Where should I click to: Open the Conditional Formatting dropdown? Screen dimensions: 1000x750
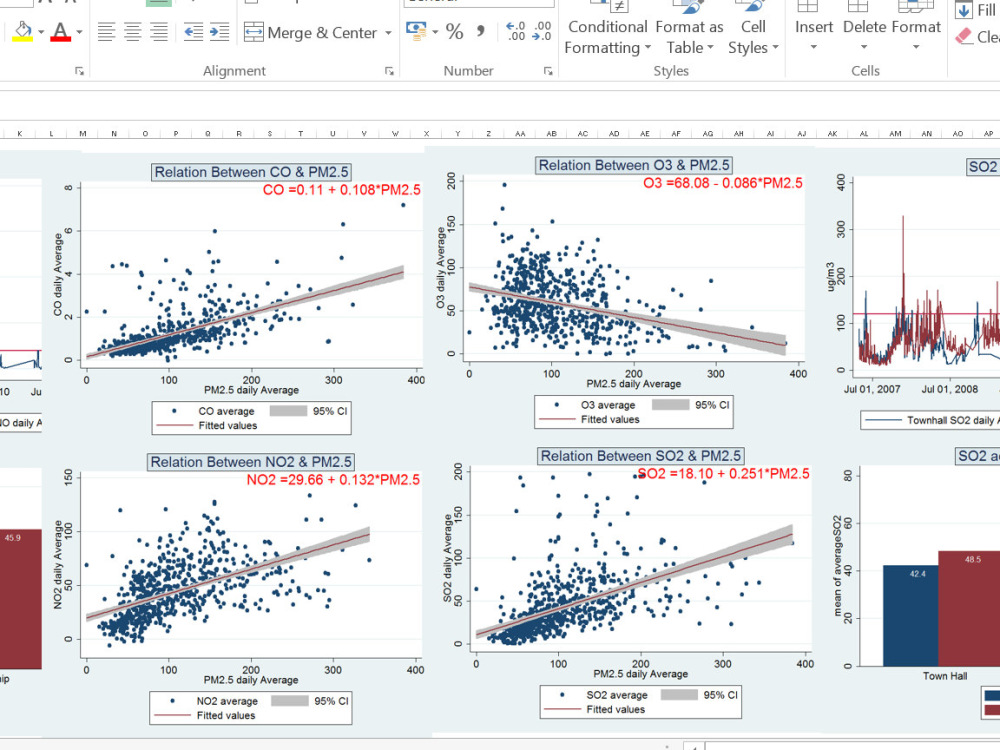607,33
